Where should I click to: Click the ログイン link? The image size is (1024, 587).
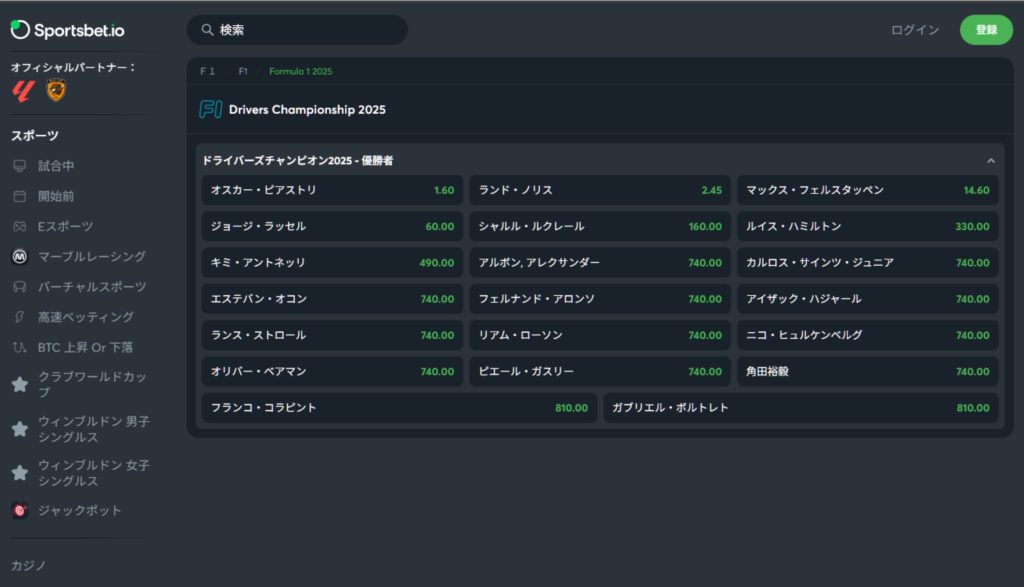915,30
